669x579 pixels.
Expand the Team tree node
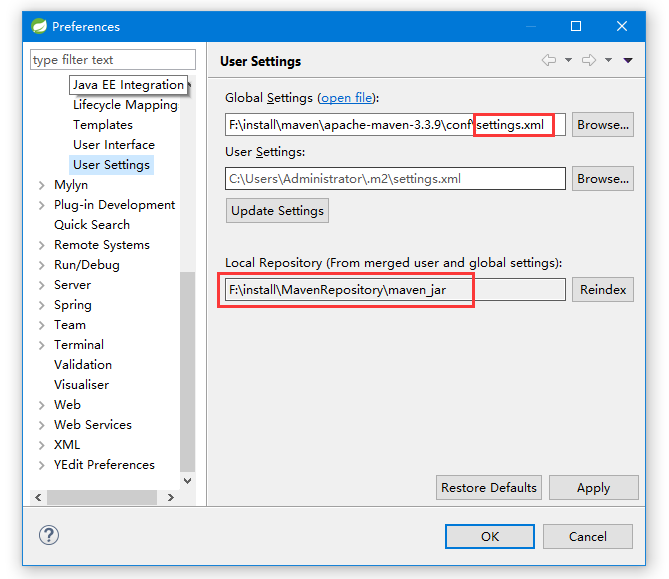(x=41, y=325)
